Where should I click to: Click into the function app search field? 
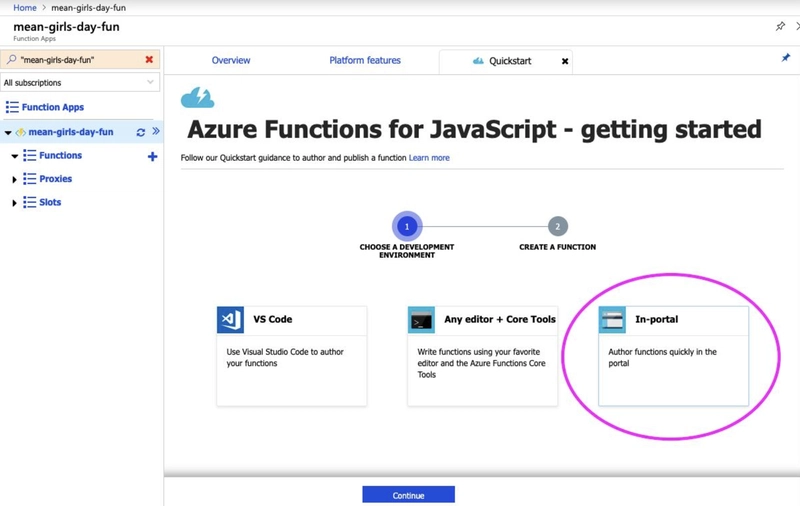click(81, 60)
